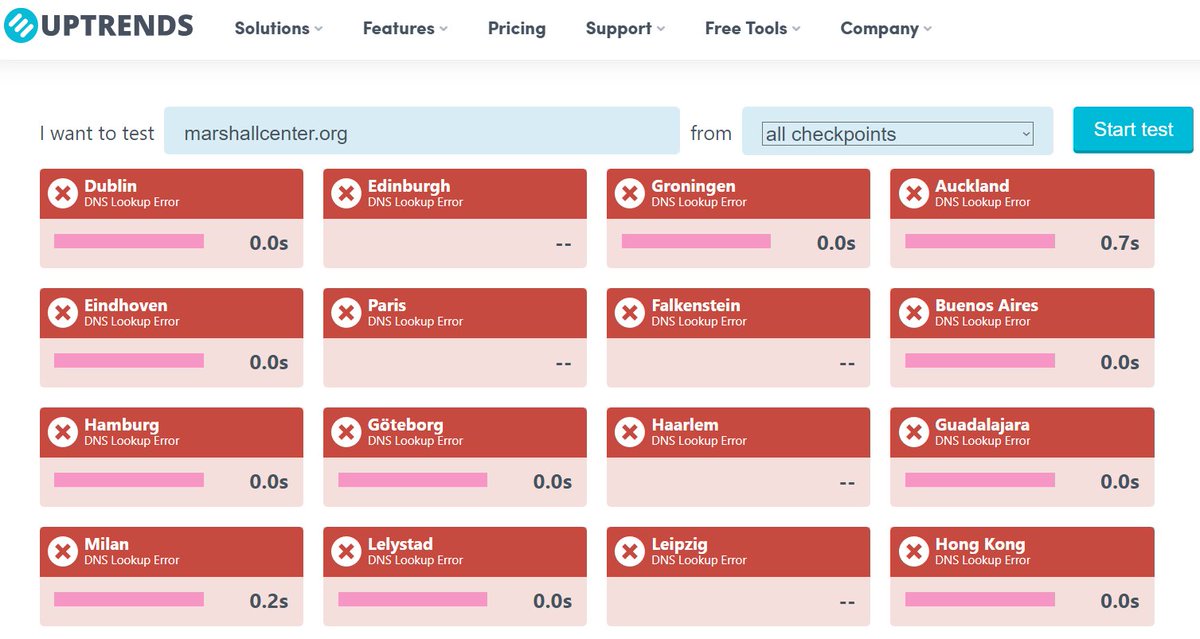1200x639 pixels.
Task: Click the Start test button
Action: [1133, 129]
